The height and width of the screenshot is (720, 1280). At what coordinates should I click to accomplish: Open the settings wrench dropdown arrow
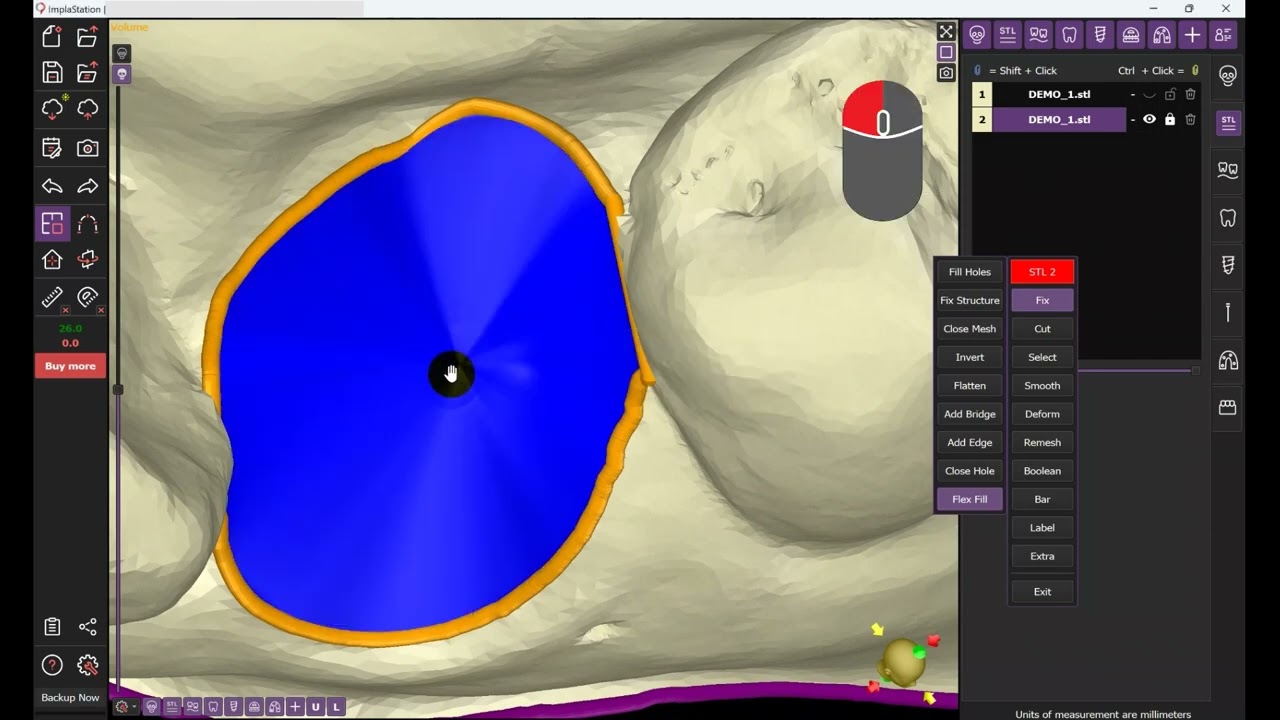[135, 708]
